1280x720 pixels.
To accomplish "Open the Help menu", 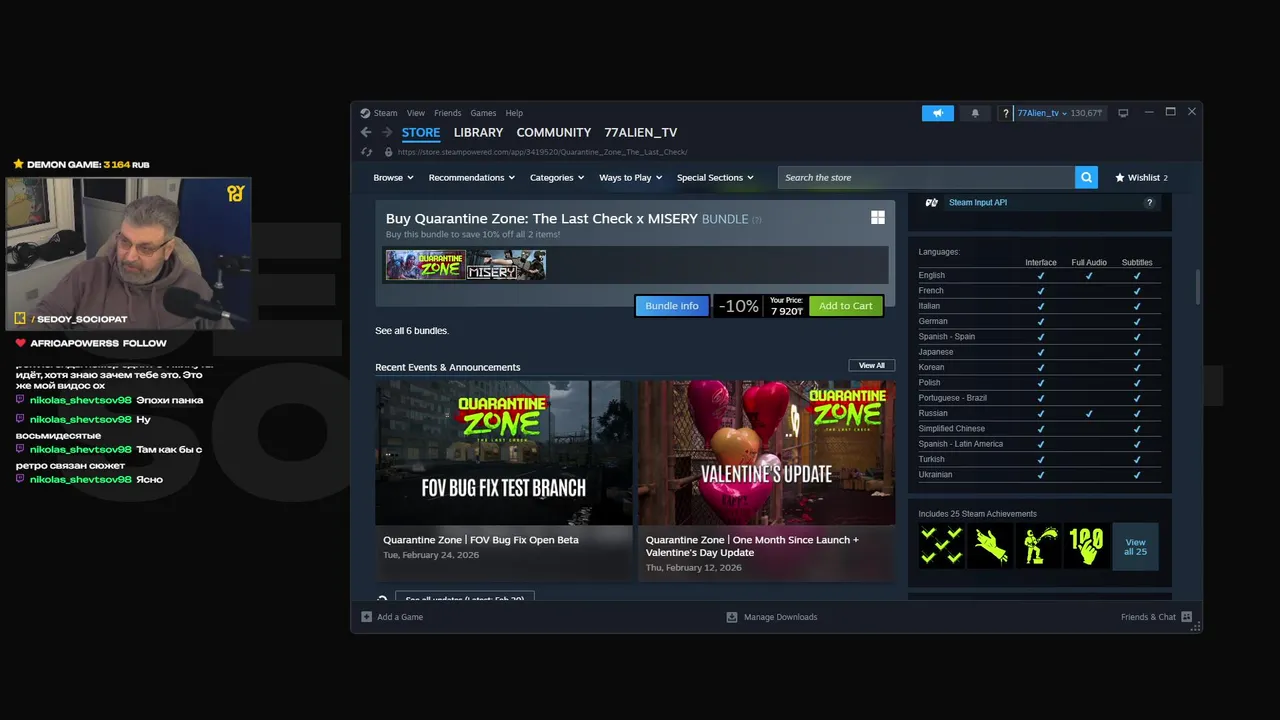I will click(x=514, y=113).
